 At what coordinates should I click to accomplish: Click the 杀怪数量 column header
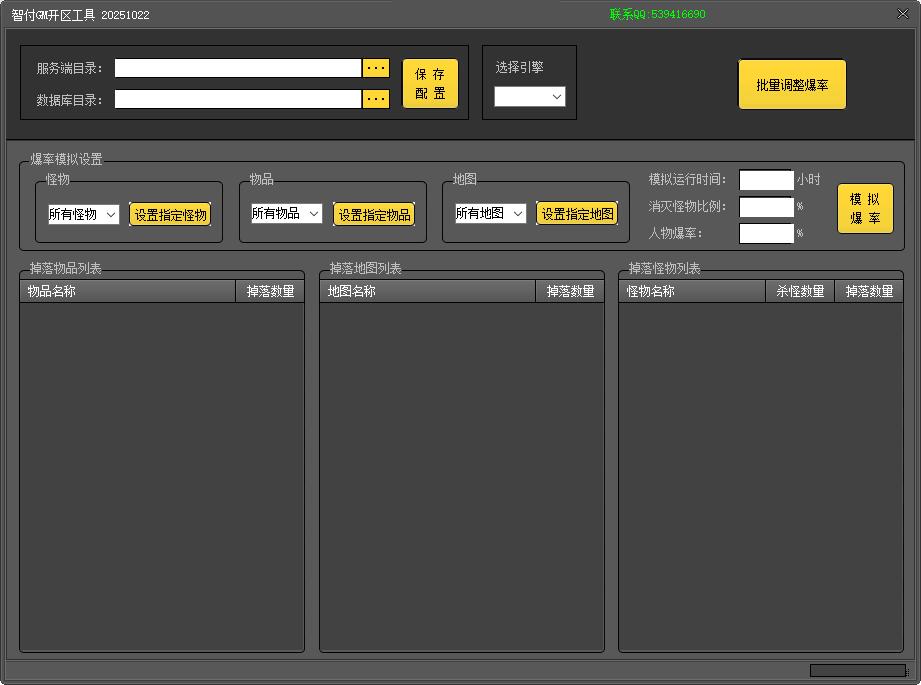tap(800, 291)
